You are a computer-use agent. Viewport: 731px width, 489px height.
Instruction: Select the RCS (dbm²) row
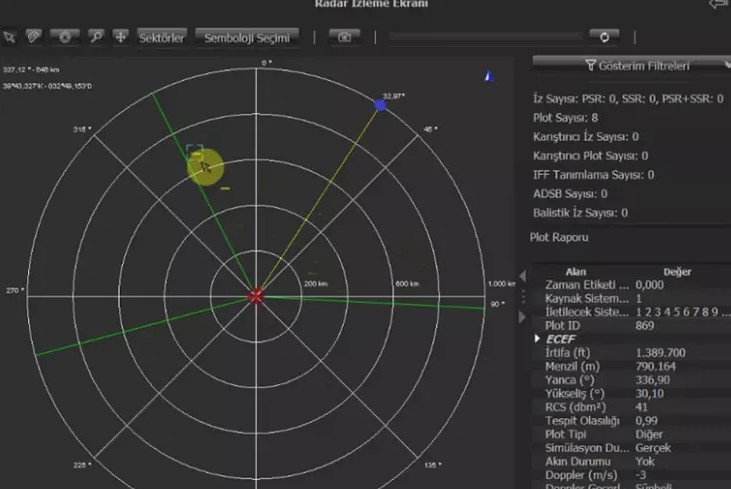coord(632,407)
